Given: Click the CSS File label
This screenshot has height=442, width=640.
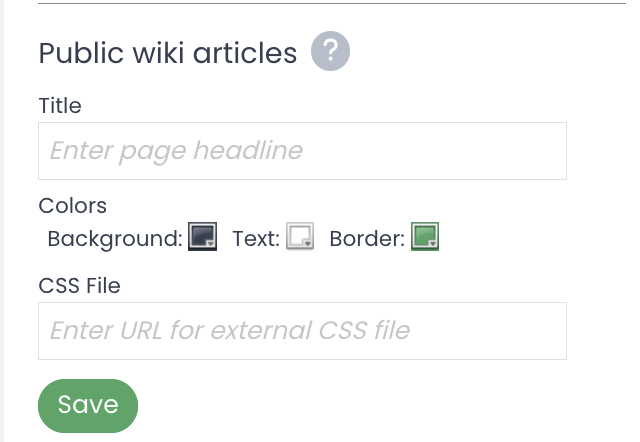Looking at the screenshot, I should coord(80,286).
